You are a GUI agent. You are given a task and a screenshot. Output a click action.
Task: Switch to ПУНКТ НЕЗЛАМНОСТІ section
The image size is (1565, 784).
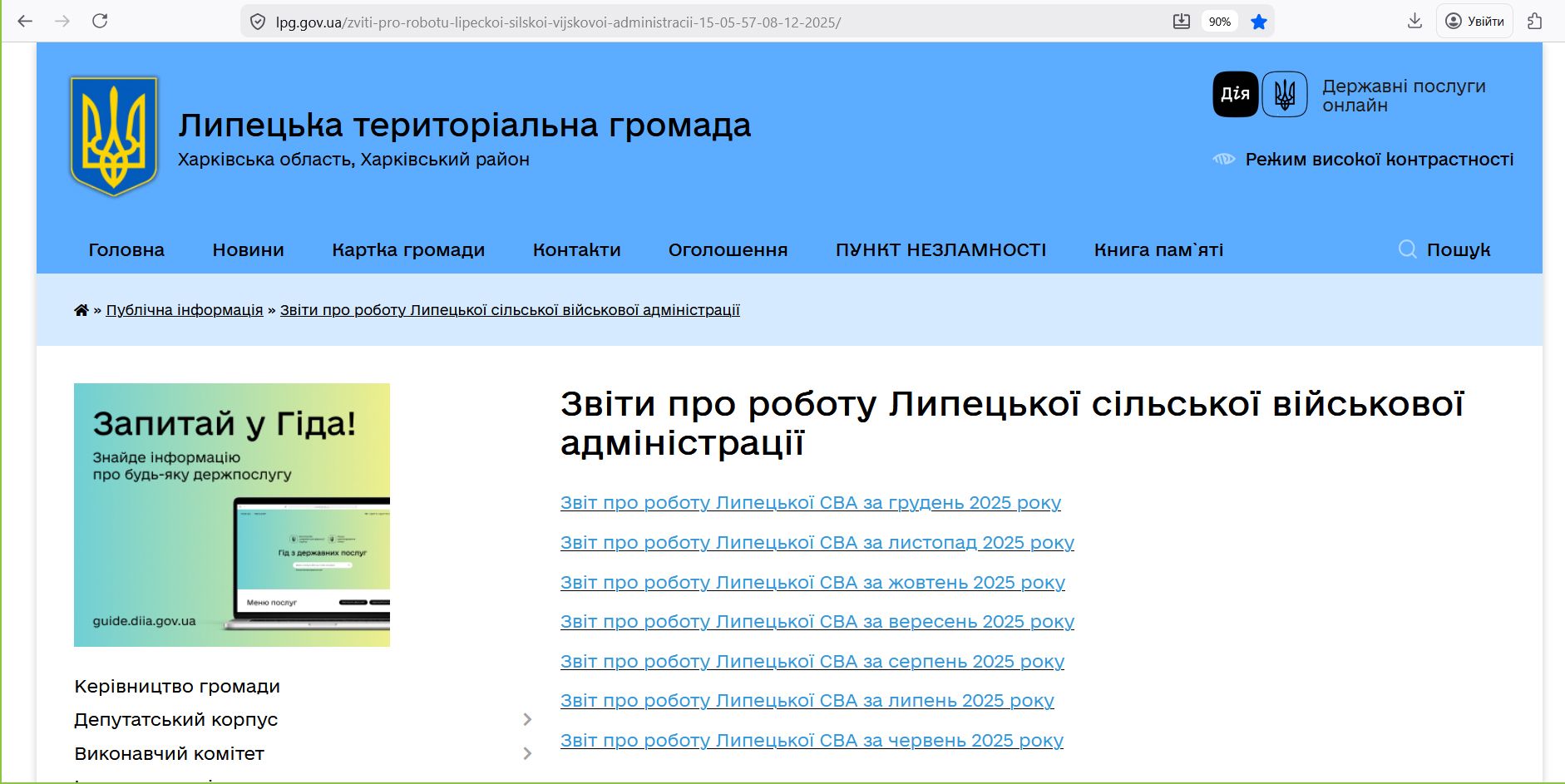click(940, 249)
